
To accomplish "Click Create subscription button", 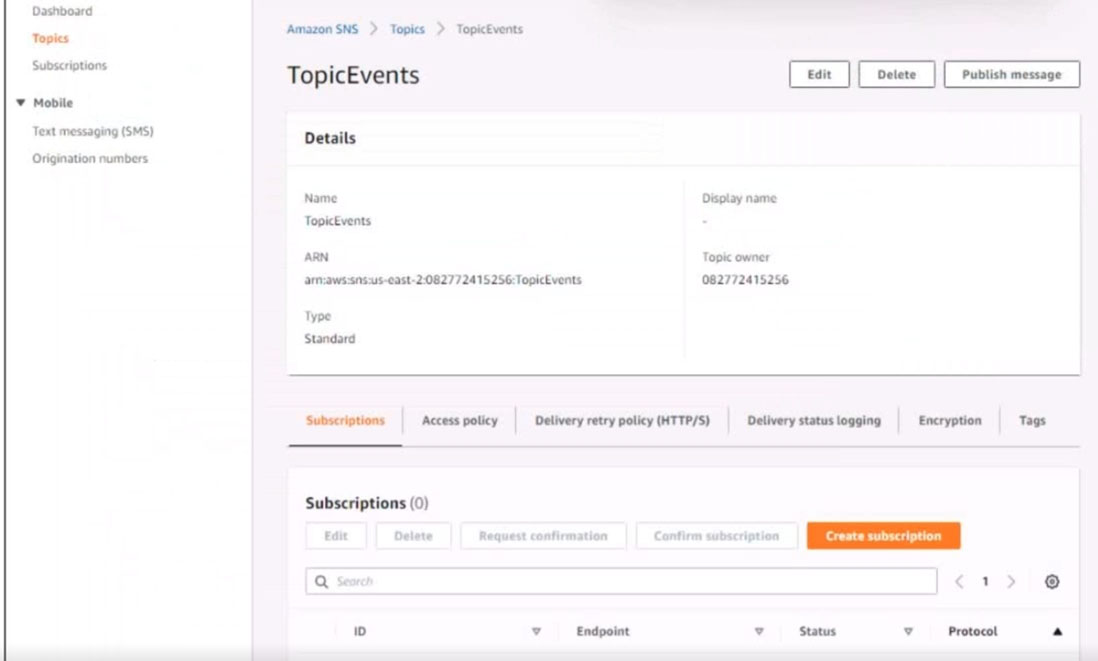I will [883, 536].
